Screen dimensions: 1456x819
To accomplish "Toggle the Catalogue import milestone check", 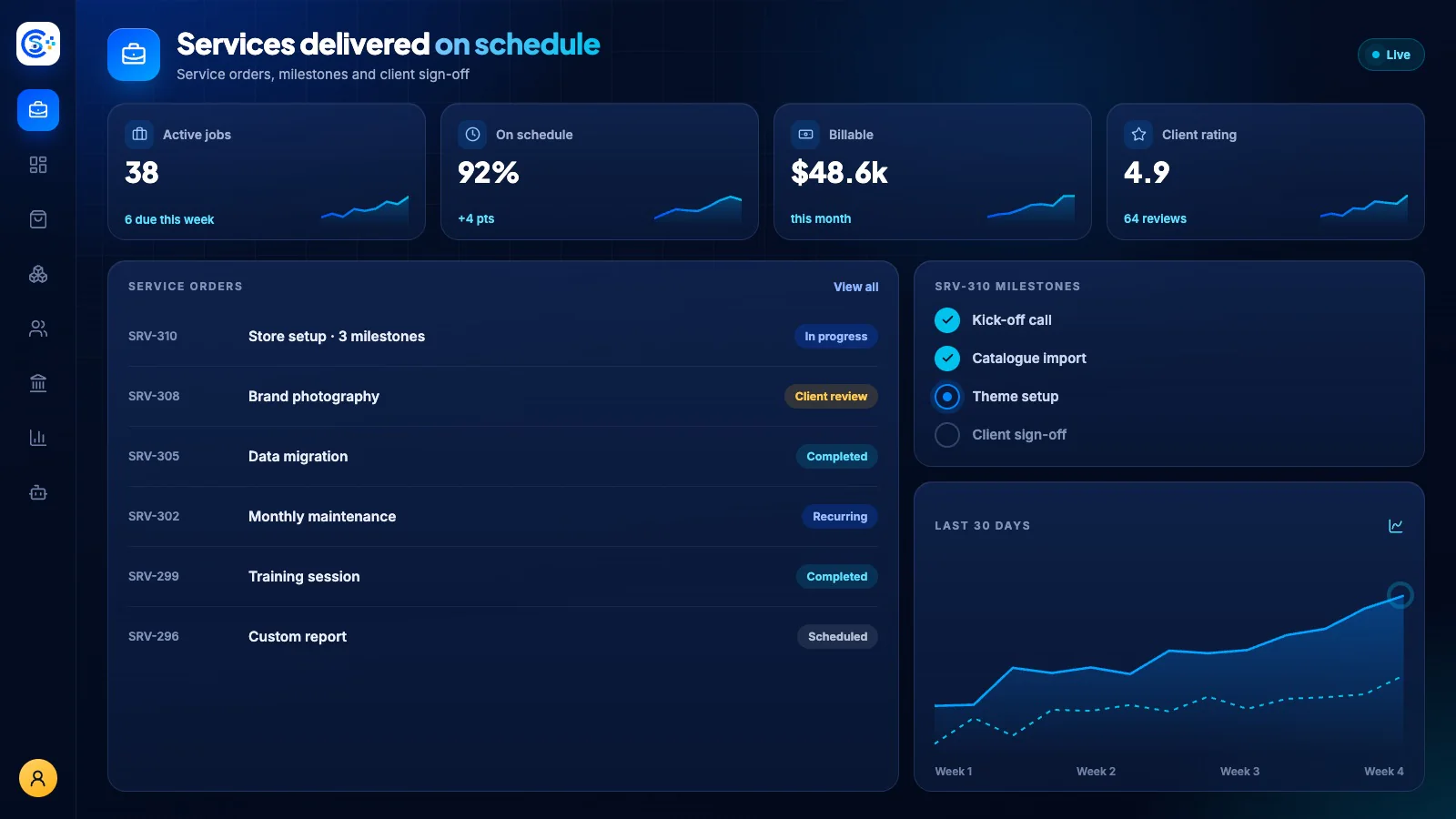I will click(947, 359).
